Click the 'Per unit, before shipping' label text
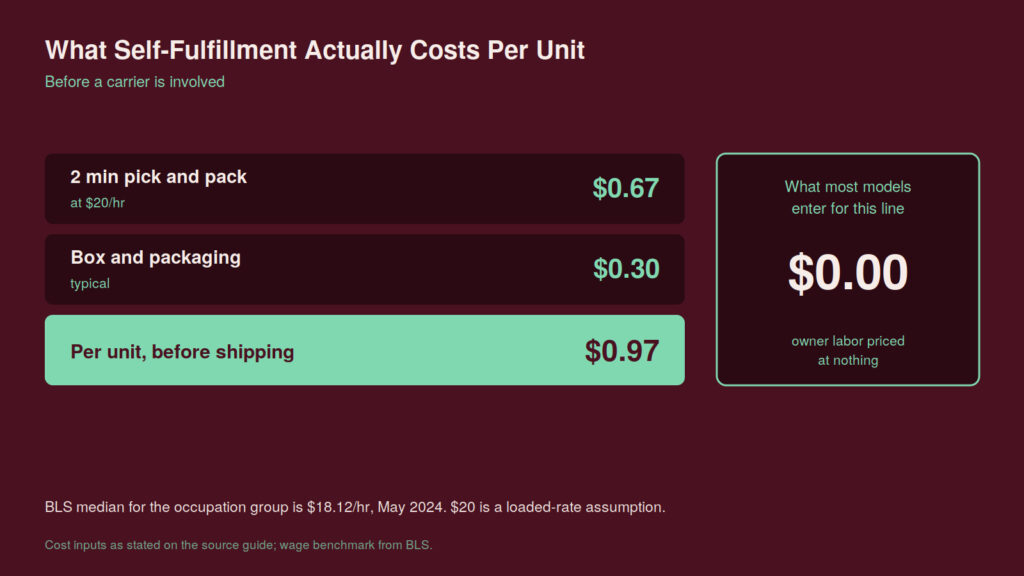 coord(182,351)
